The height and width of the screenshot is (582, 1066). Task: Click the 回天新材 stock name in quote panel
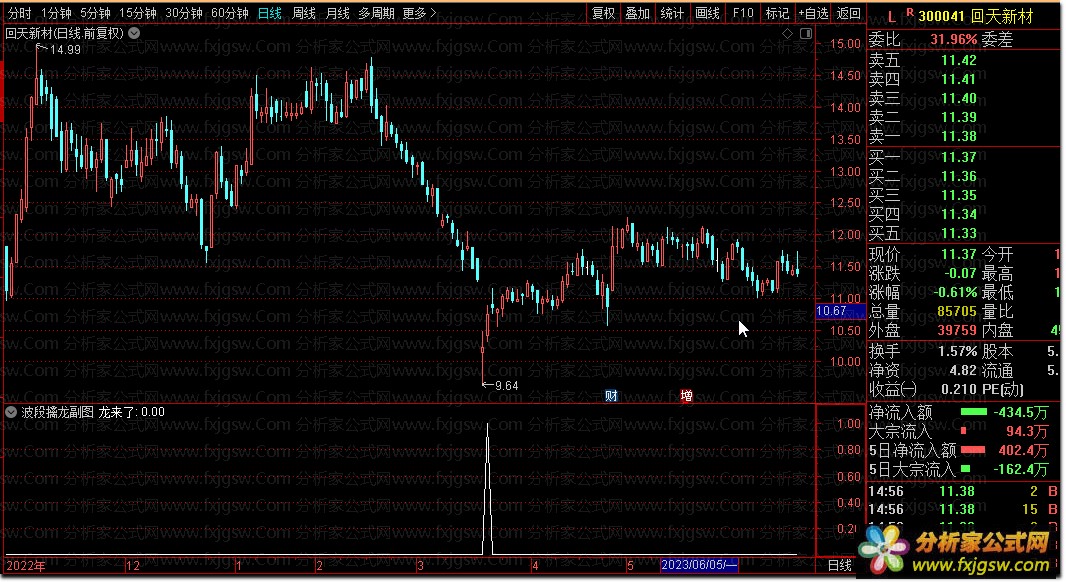[x=1002, y=16]
